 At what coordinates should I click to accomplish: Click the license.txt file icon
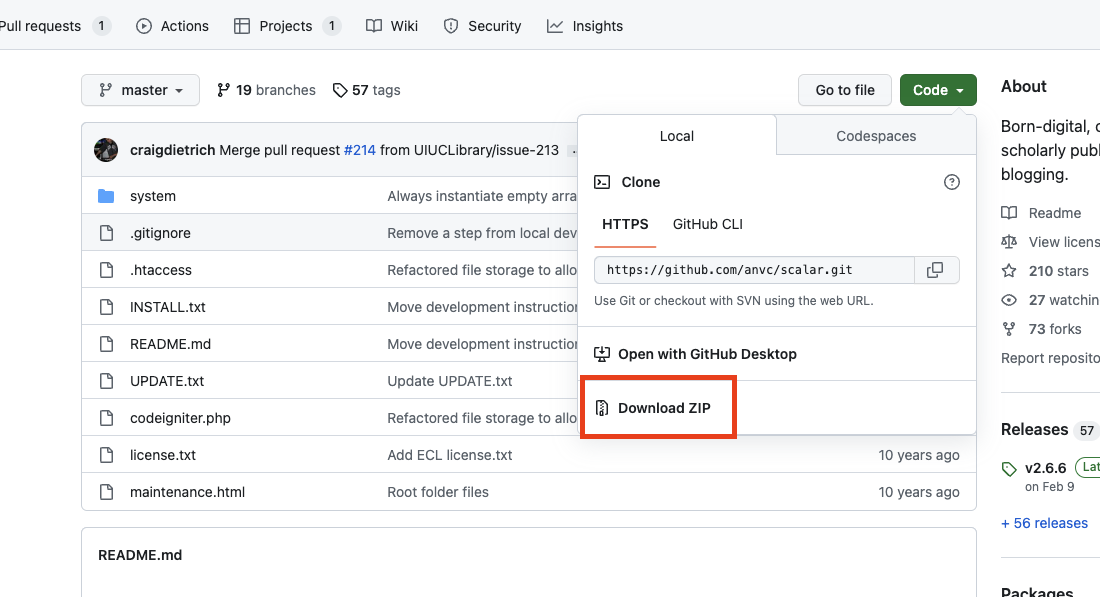106,455
